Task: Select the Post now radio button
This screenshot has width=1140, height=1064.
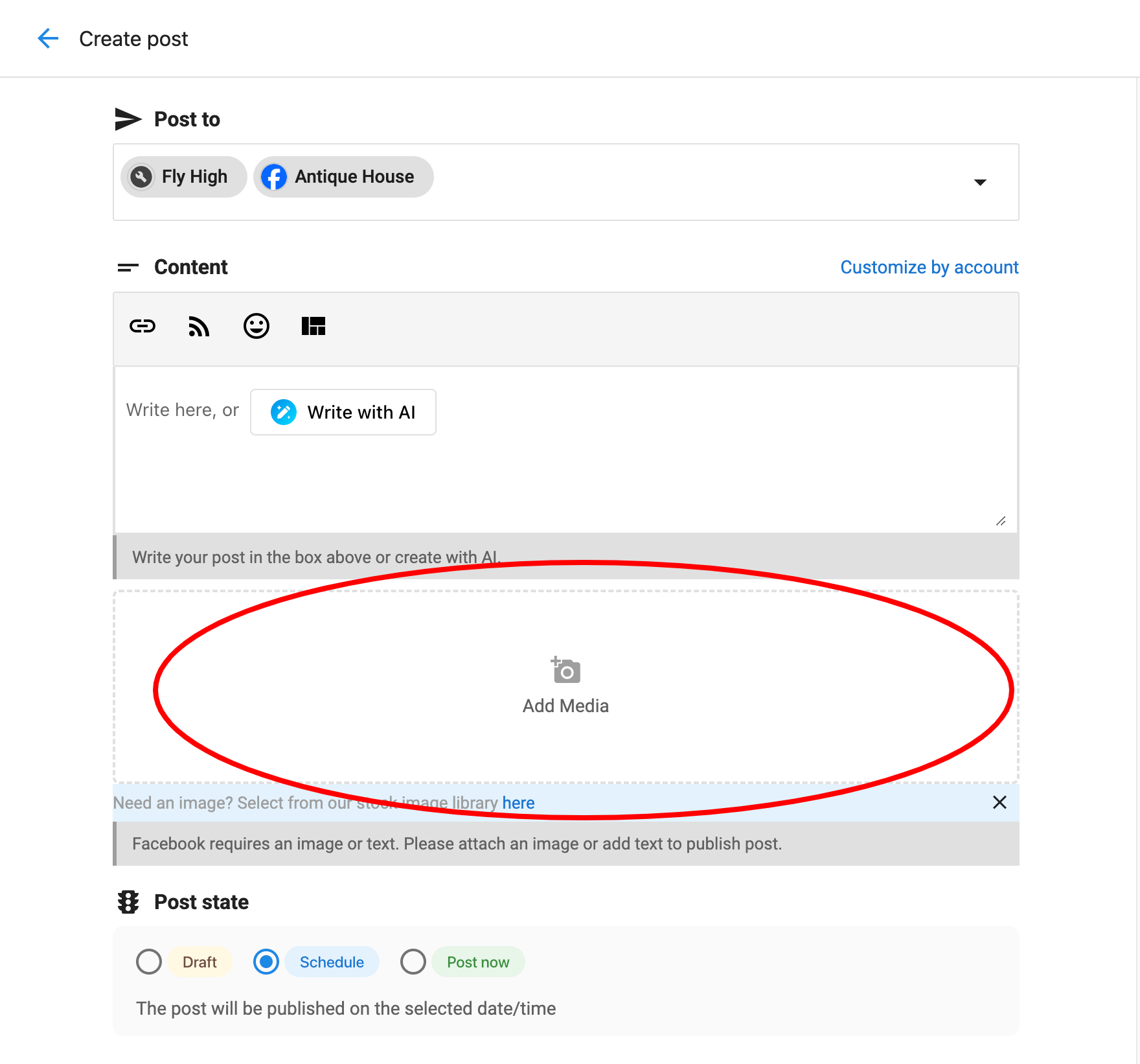Action: click(x=413, y=962)
